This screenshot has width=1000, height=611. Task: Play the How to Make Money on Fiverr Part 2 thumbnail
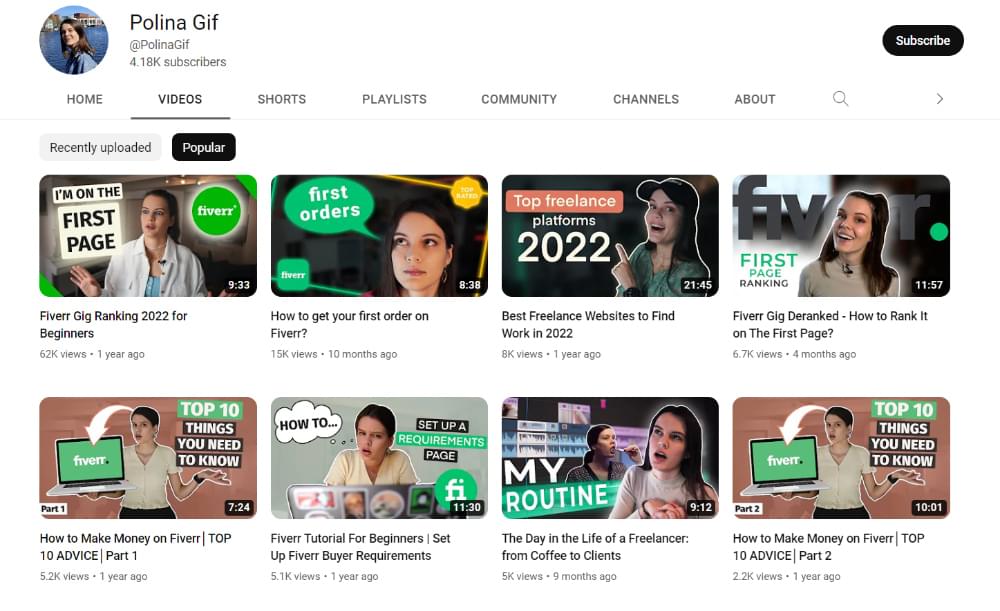[841, 458]
